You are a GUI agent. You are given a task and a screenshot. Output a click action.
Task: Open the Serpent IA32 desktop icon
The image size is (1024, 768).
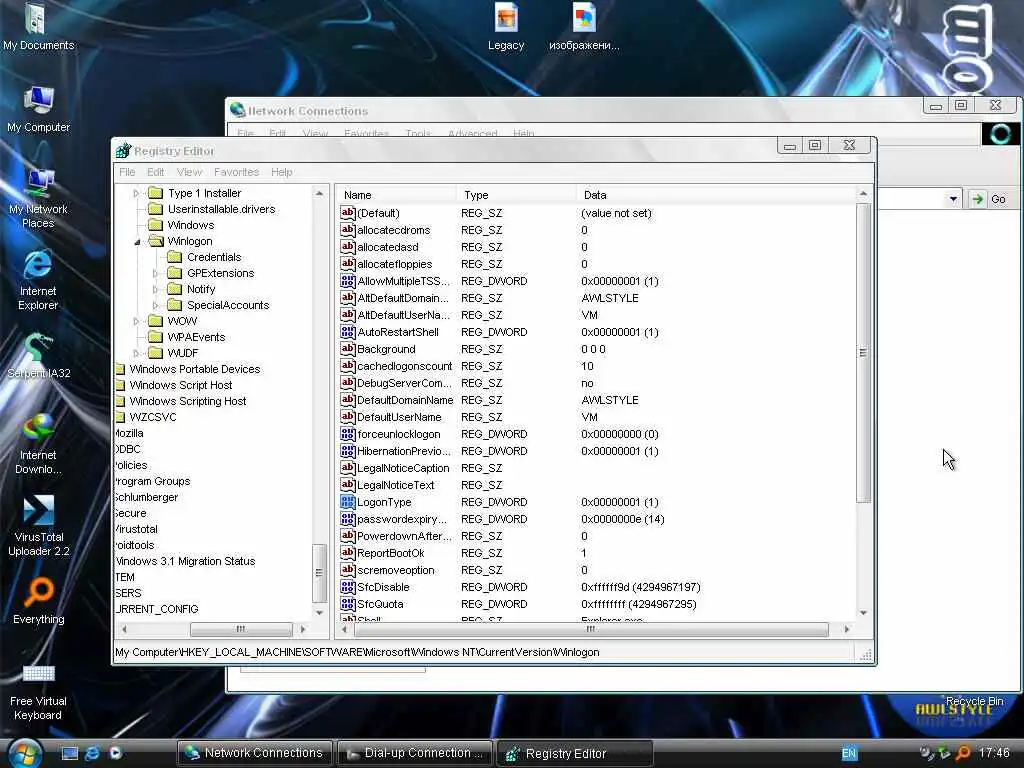point(38,356)
